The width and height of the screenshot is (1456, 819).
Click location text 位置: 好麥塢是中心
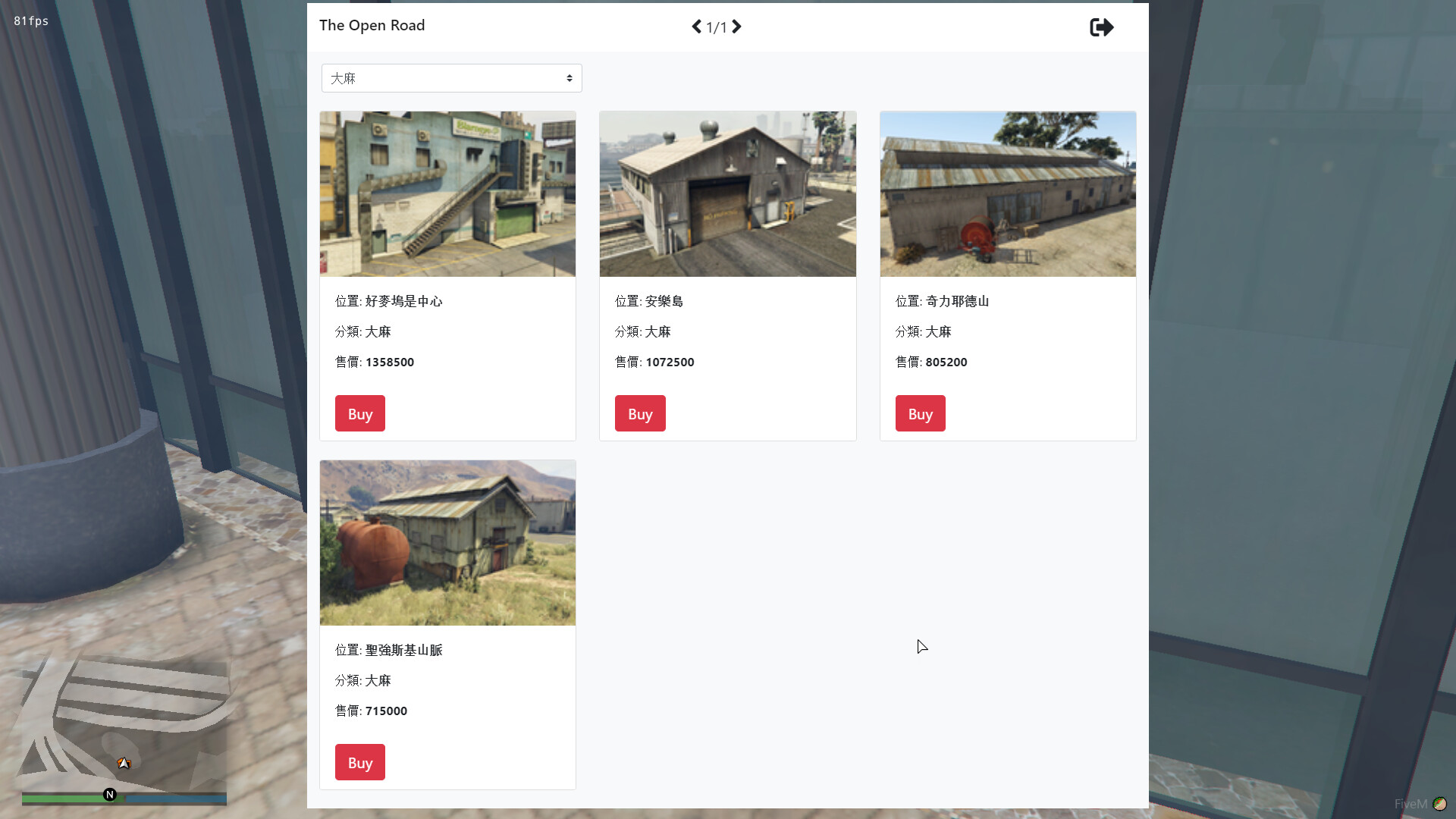pos(389,301)
